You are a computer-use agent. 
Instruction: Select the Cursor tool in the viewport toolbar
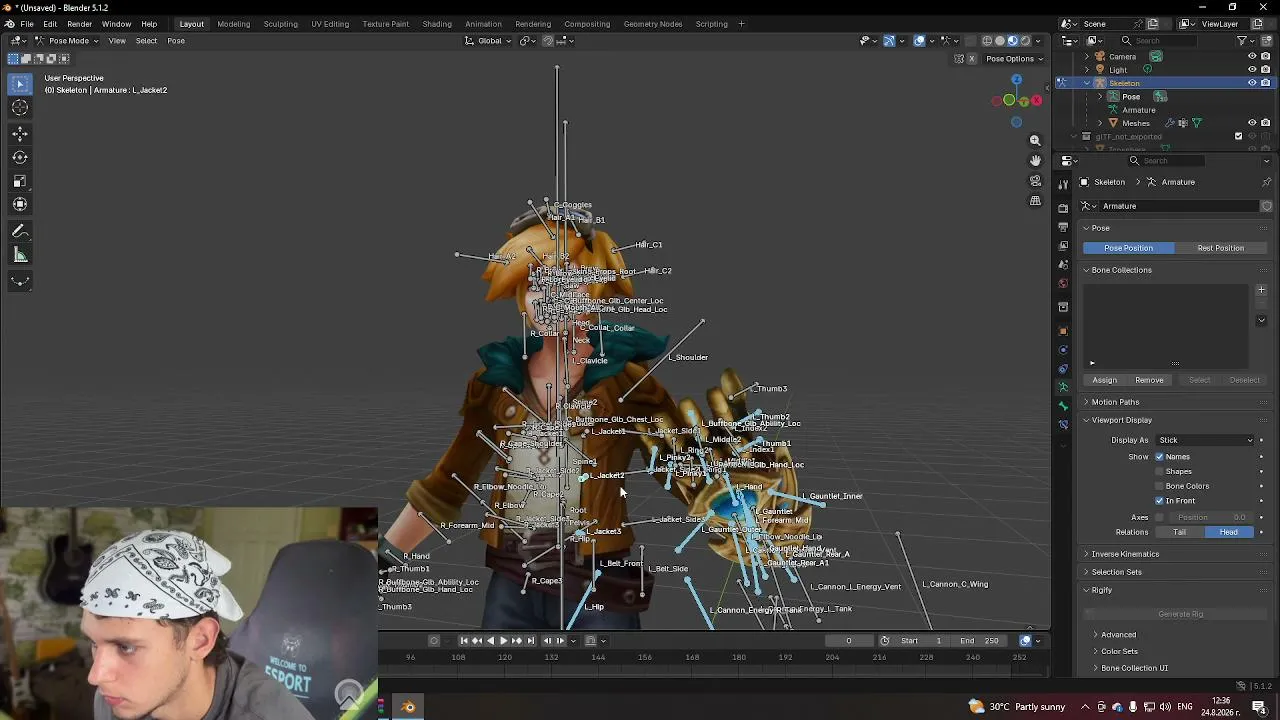20,108
